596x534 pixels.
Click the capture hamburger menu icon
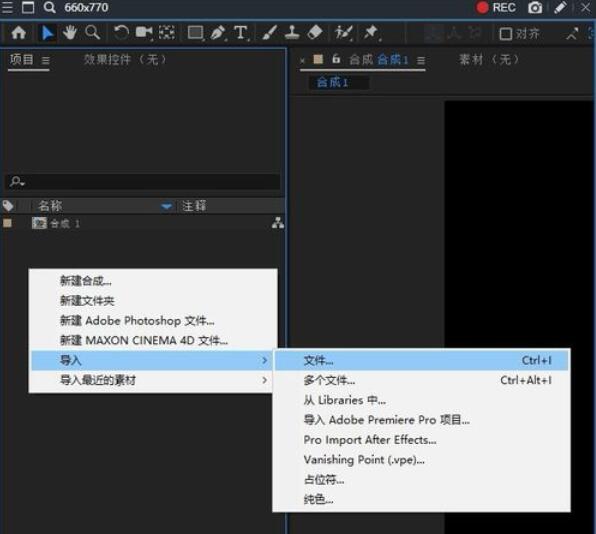[x=7, y=8]
